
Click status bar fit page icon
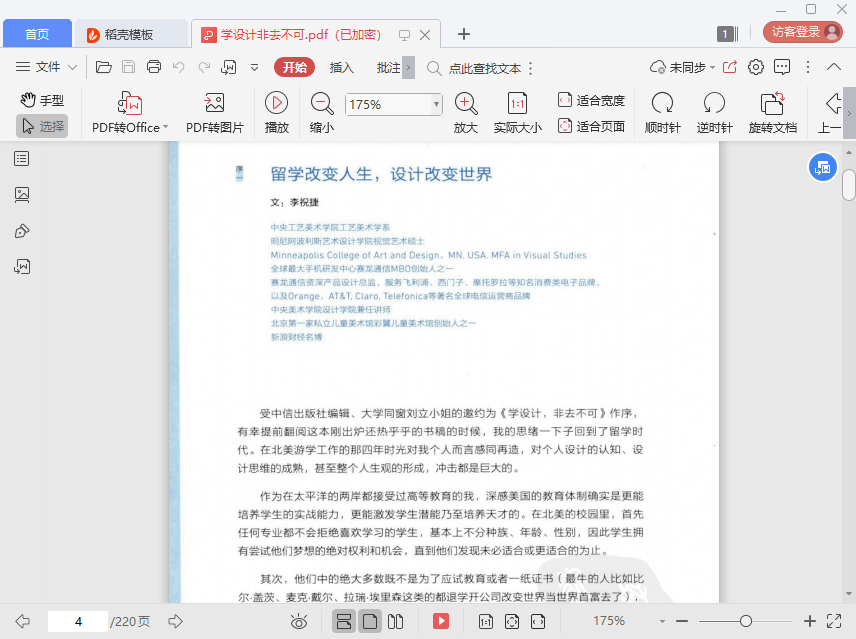coord(512,621)
